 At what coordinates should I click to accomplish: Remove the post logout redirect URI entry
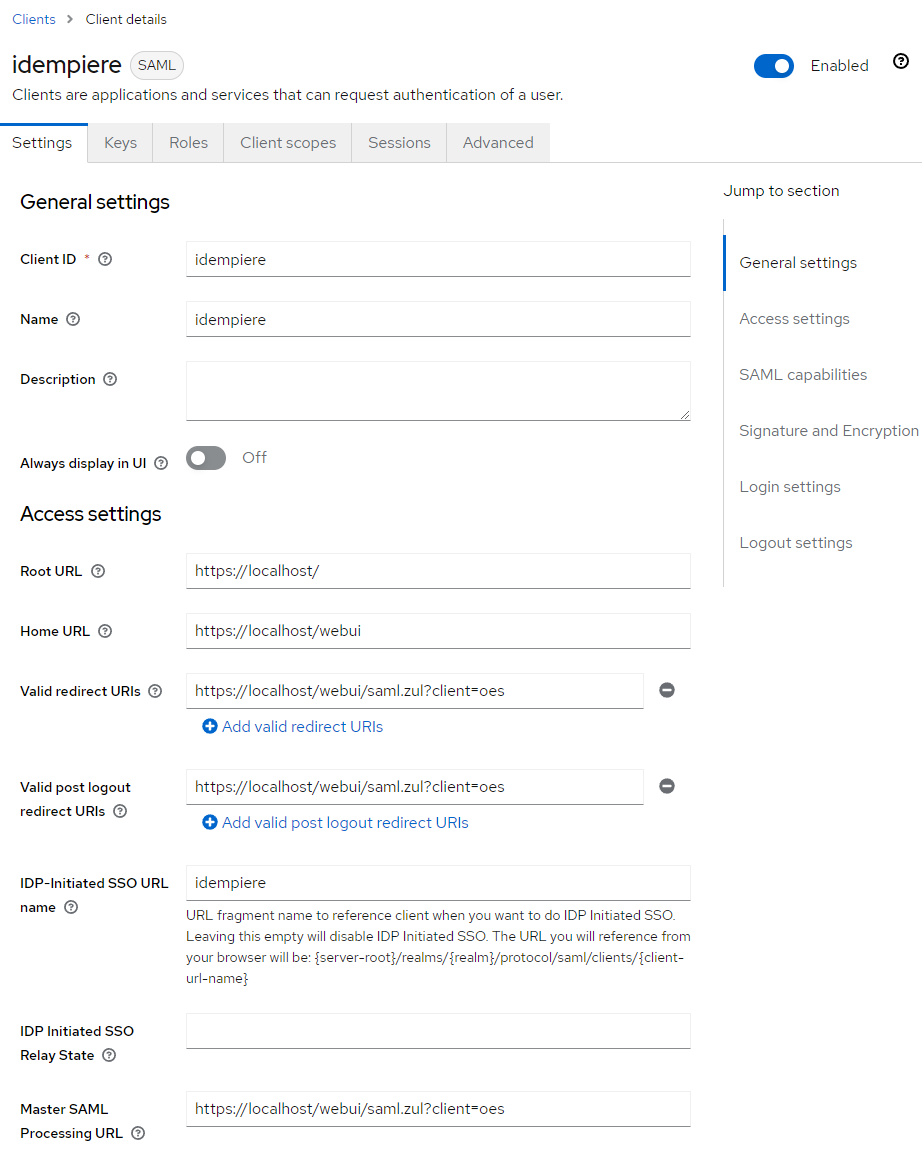pos(666,786)
